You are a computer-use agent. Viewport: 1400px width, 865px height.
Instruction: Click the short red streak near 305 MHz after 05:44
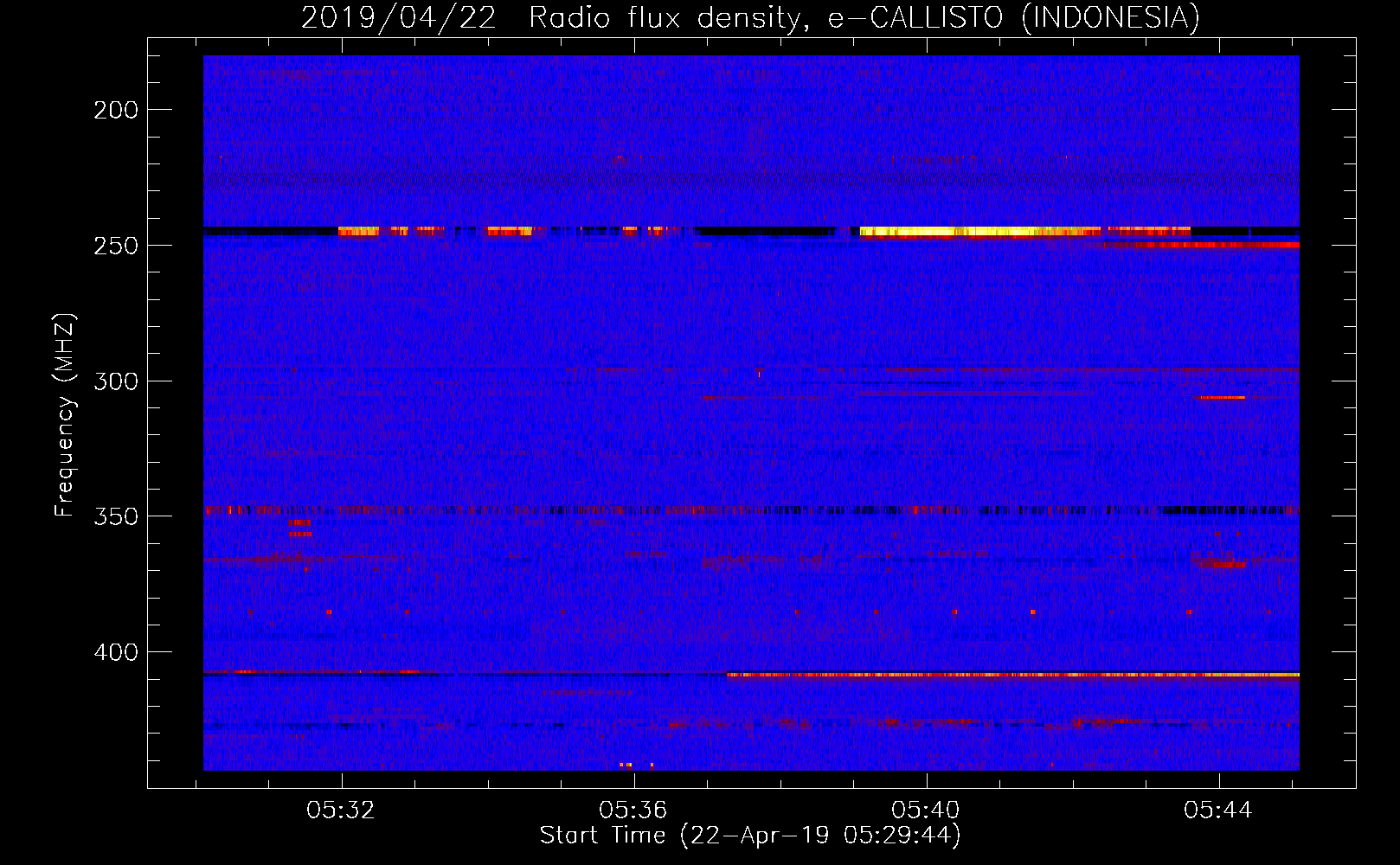[x=1221, y=397]
